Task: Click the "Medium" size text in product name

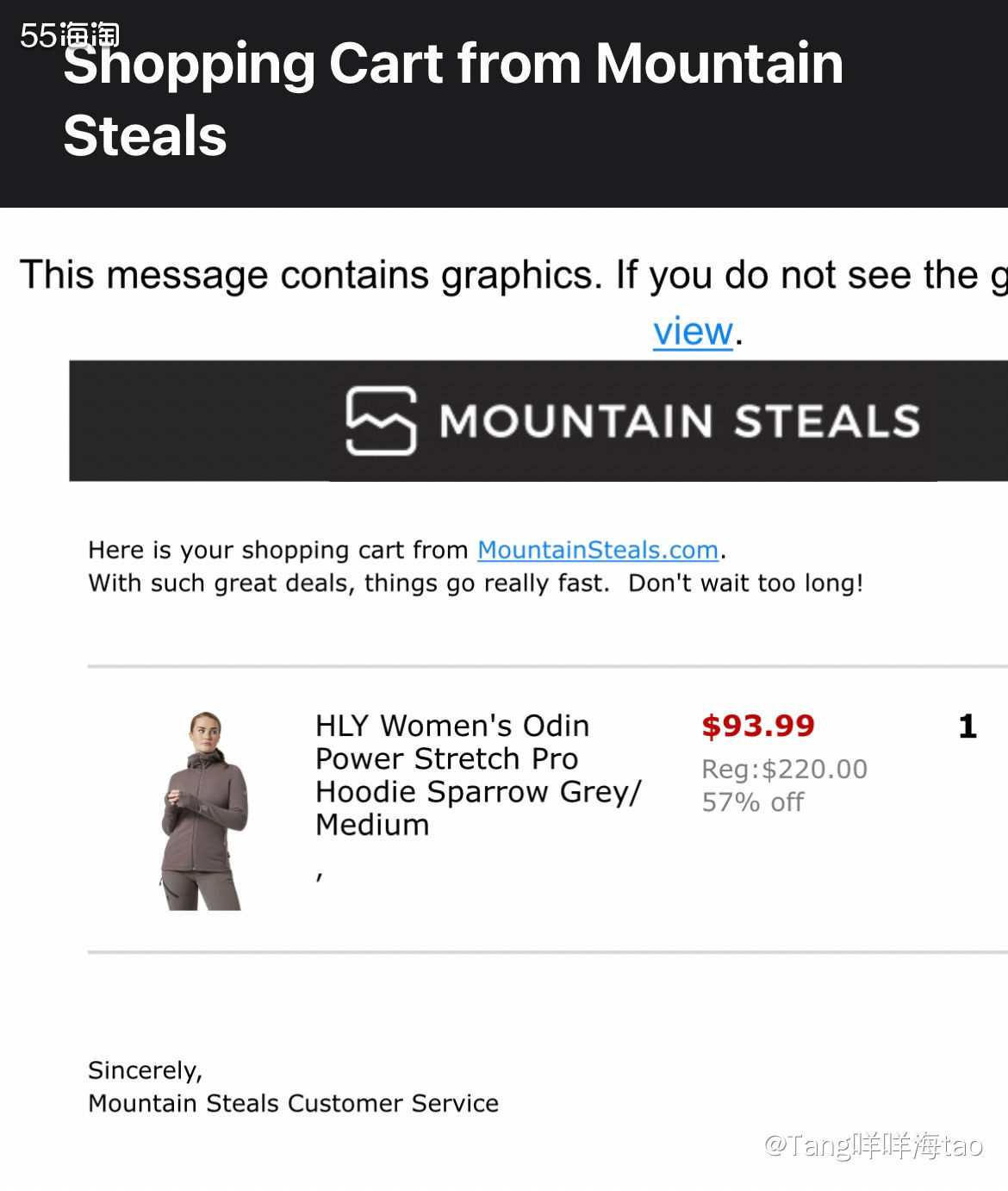Action: (x=372, y=825)
